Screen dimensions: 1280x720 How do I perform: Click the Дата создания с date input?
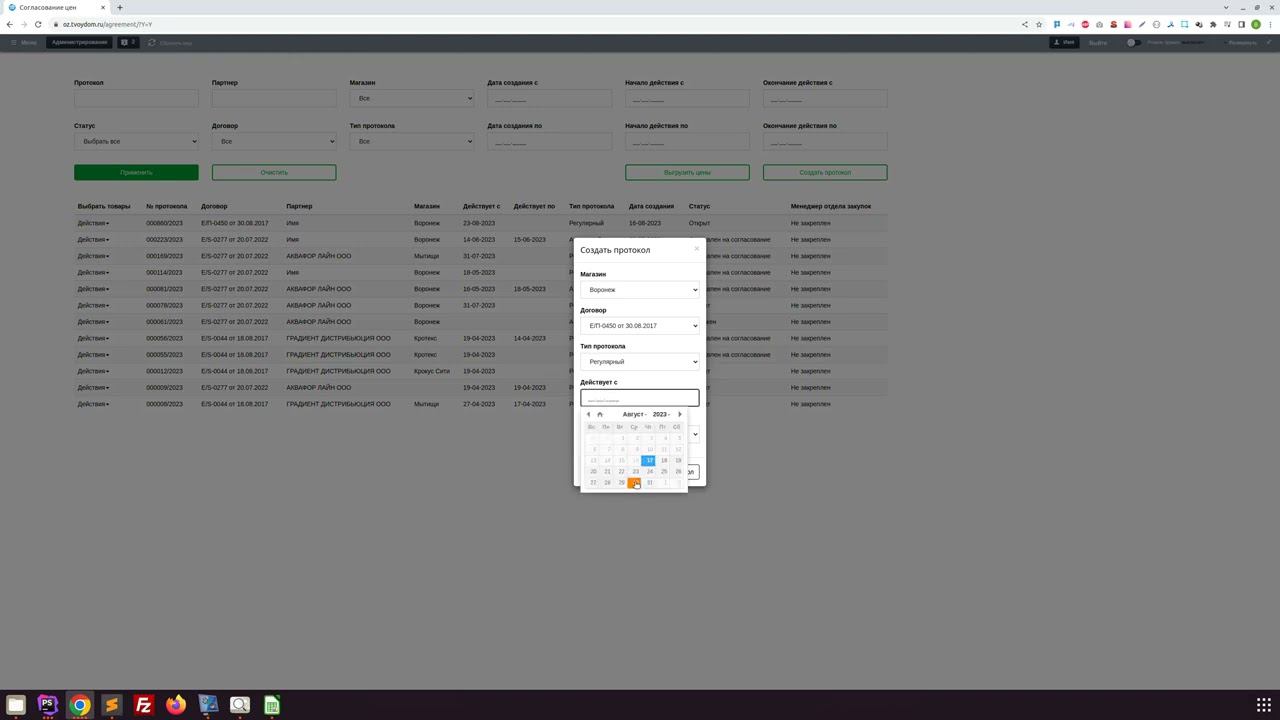tap(549, 99)
